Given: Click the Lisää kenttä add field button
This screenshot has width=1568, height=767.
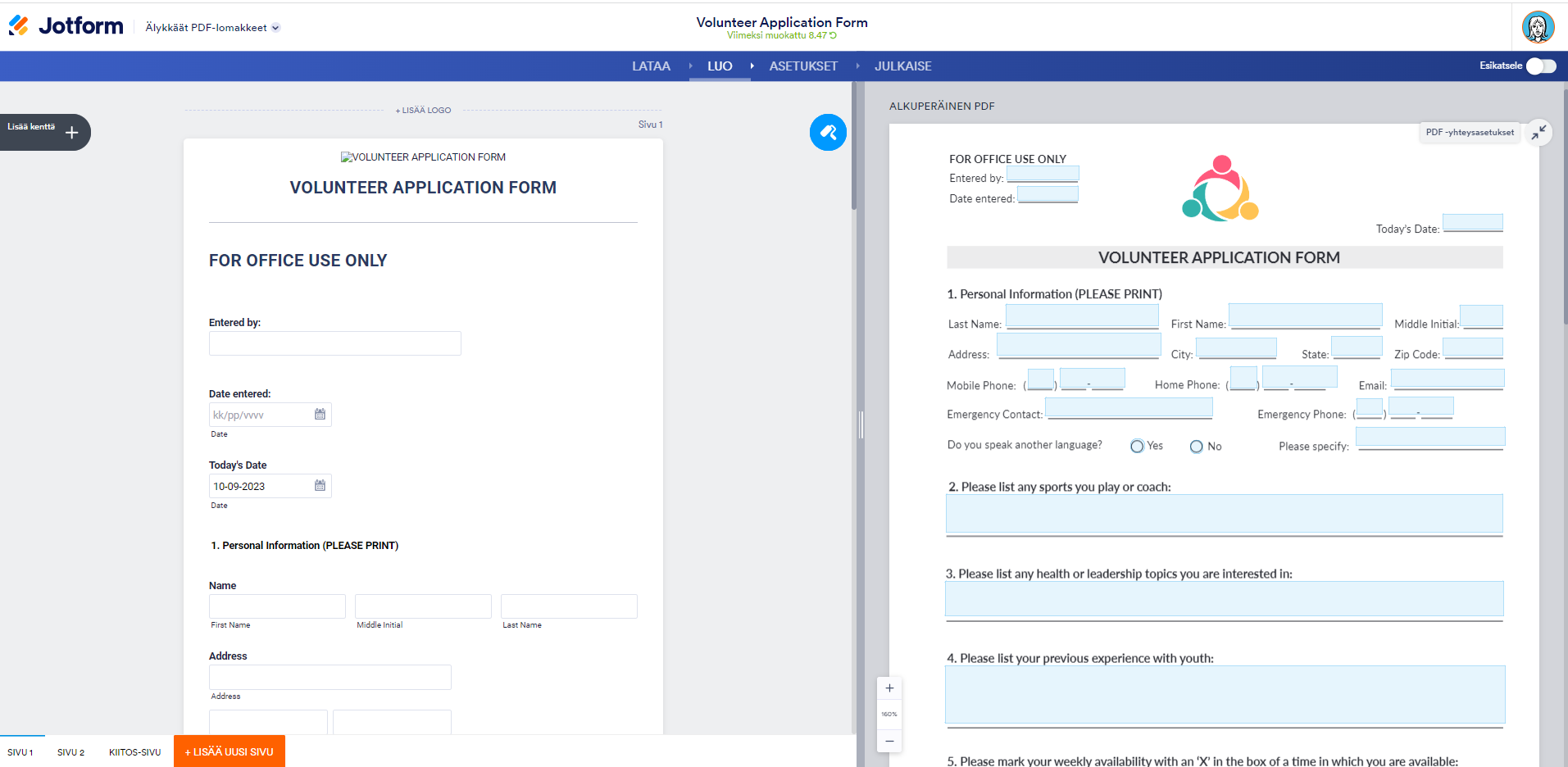Looking at the screenshot, I should 44,132.
